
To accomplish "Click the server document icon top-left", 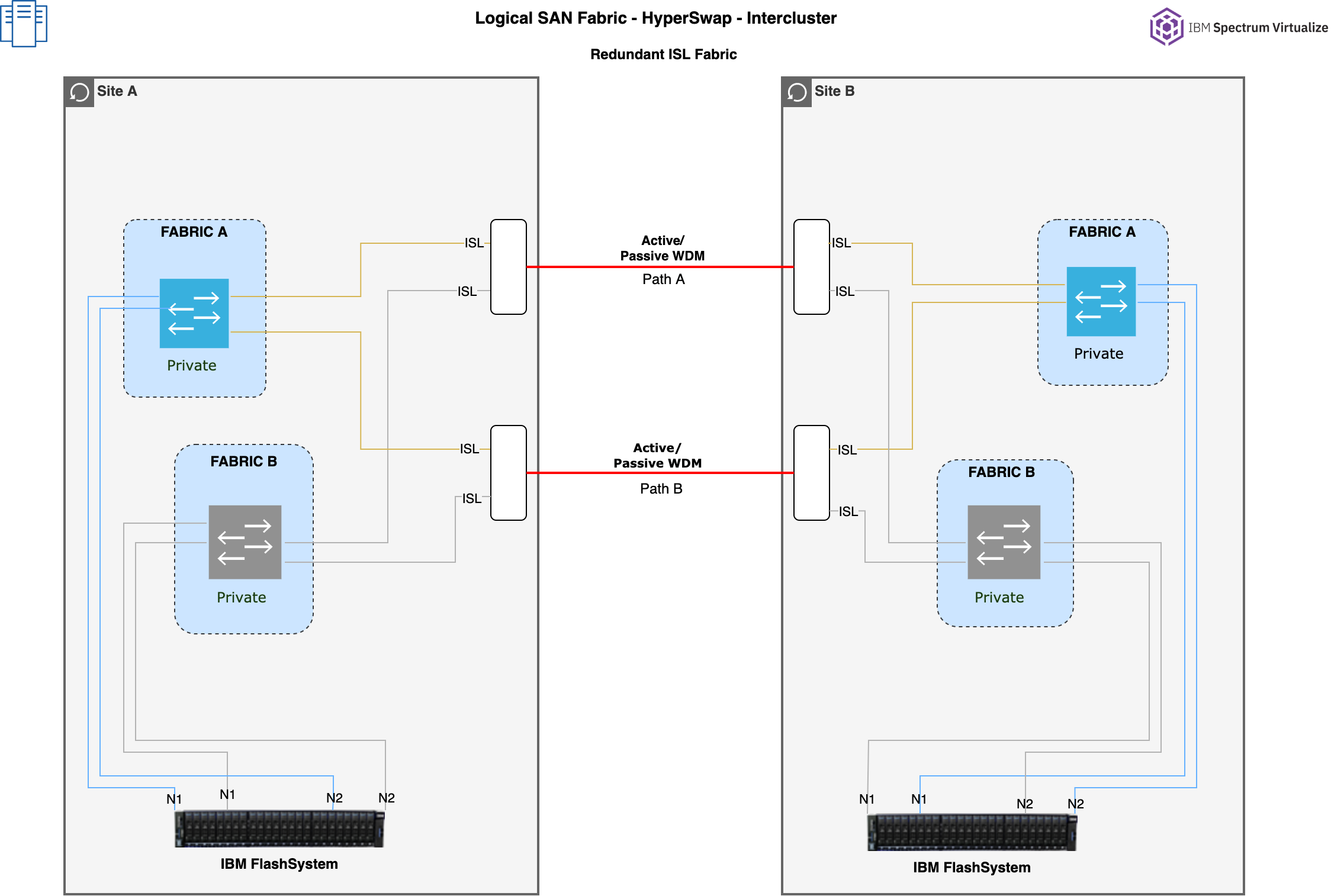I will tap(24, 22).
